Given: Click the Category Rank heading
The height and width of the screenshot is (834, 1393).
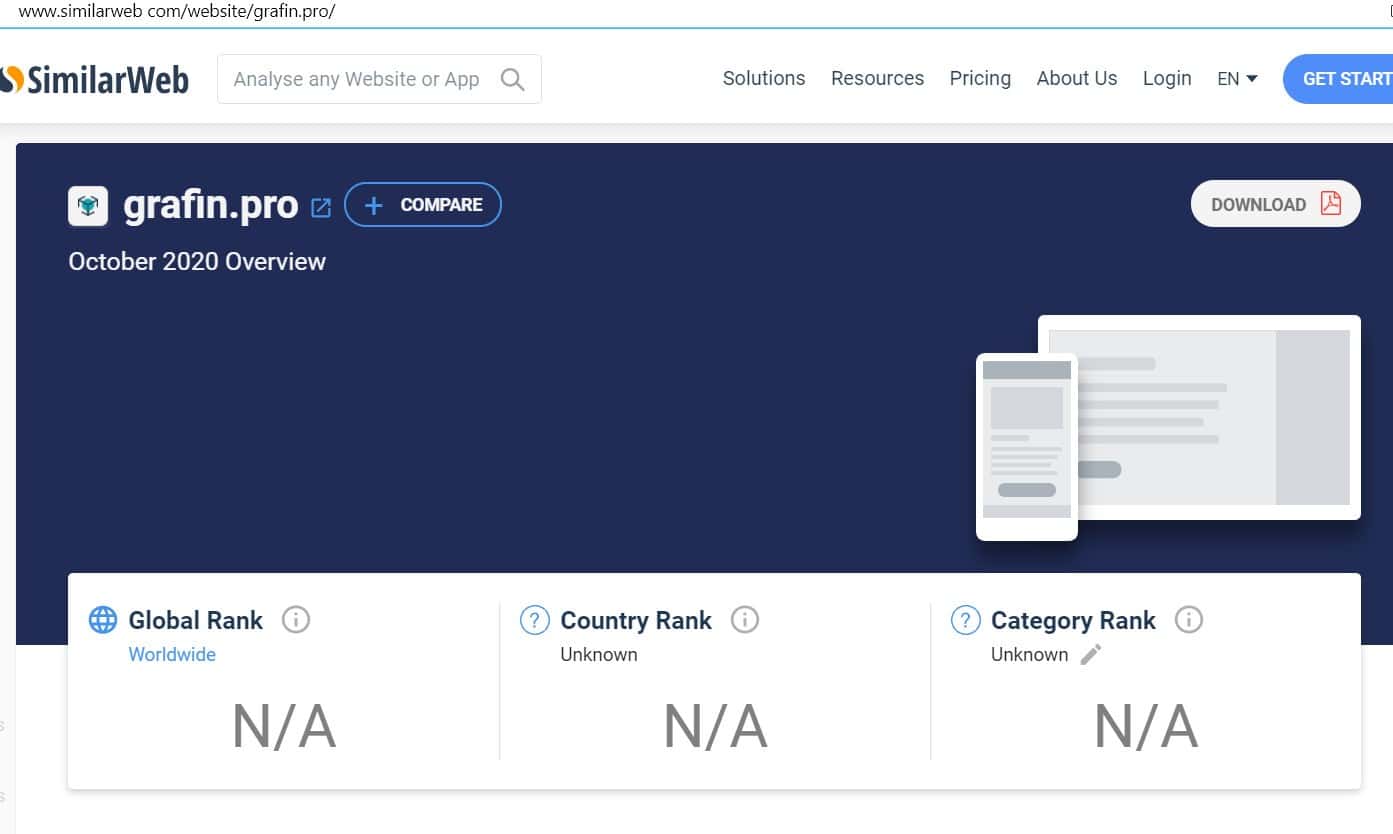Looking at the screenshot, I should [1073, 620].
